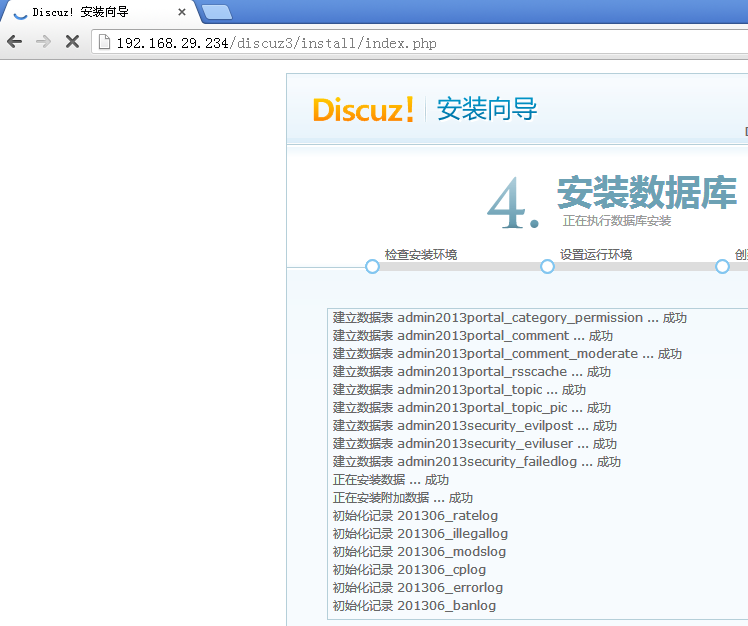
Task: Click the admin2013portal_comment ... 成功 log line
Action: click(x=473, y=336)
